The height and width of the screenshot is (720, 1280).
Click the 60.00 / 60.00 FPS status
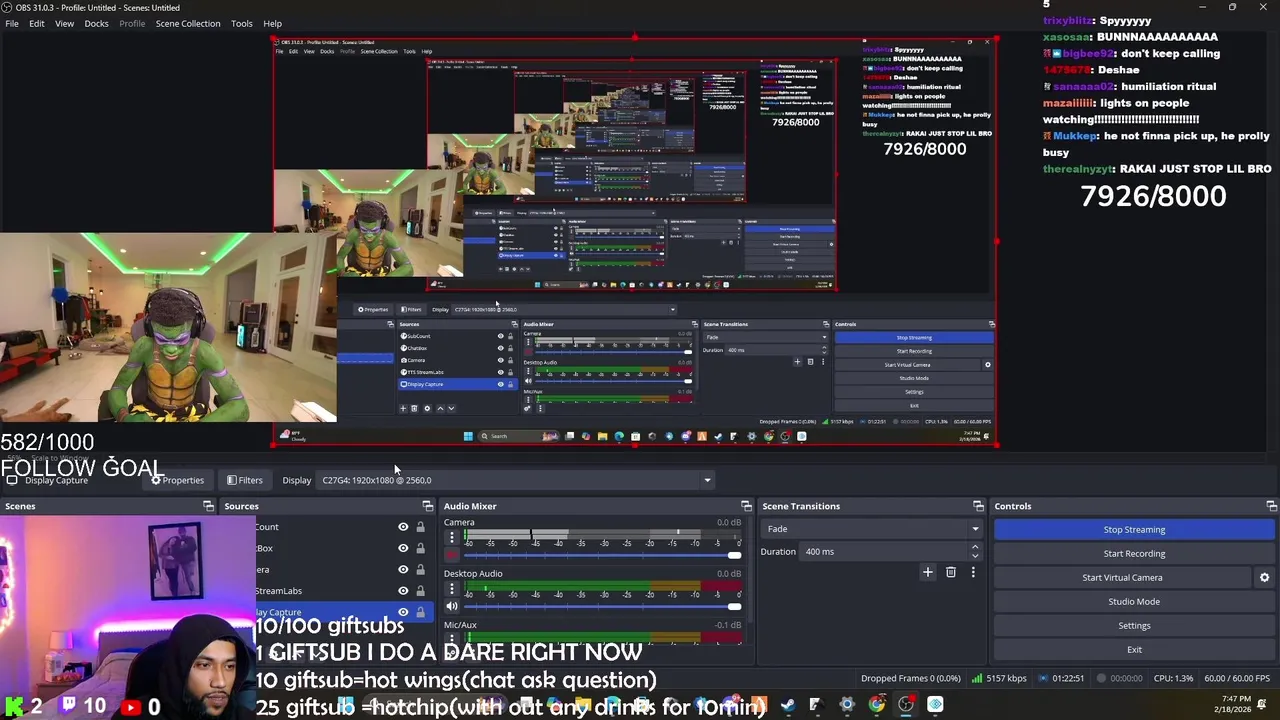tap(1236, 678)
